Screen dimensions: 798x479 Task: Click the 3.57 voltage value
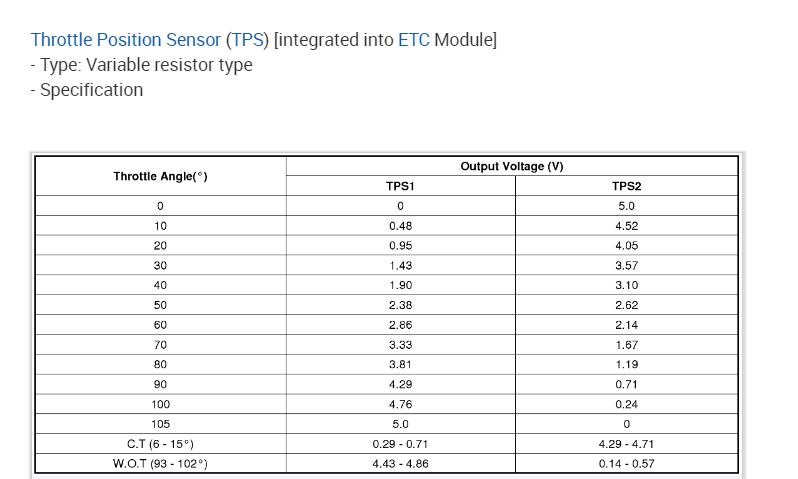626,266
